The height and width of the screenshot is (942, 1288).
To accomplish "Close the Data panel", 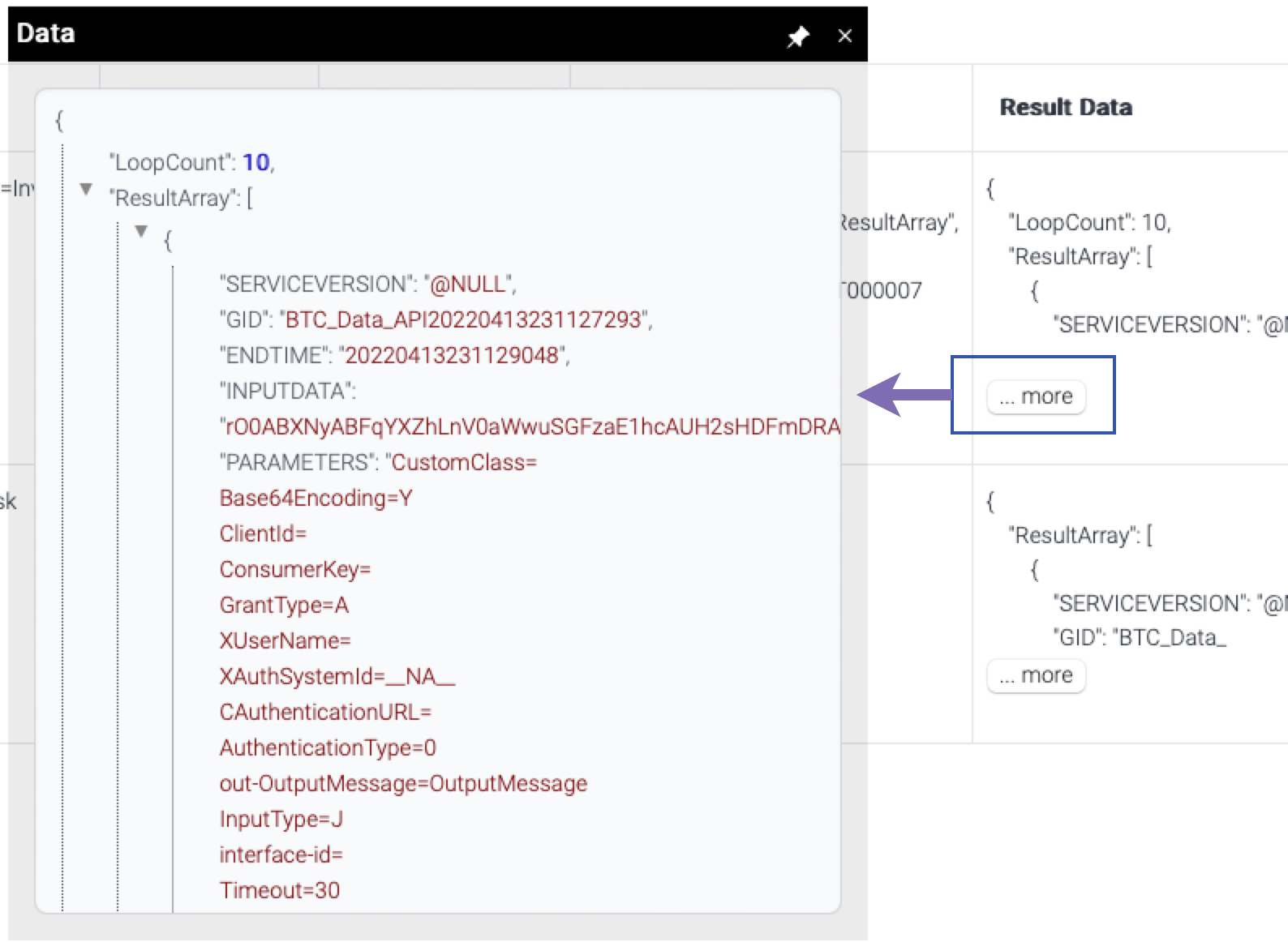I will click(x=844, y=36).
